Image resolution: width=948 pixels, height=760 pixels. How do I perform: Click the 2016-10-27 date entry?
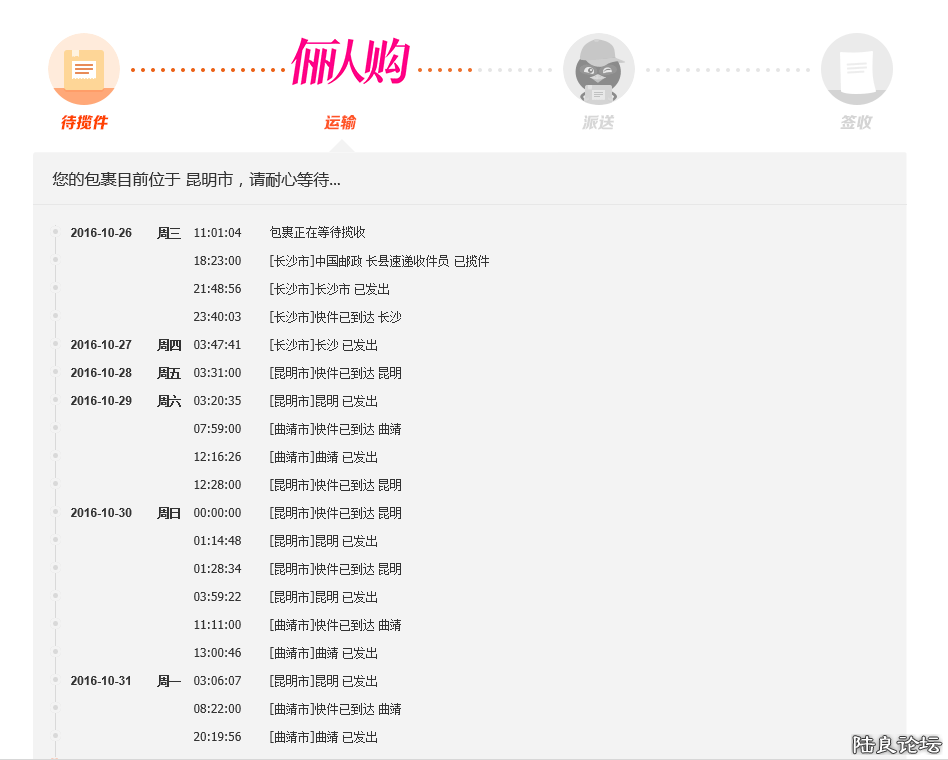(101, 345)
